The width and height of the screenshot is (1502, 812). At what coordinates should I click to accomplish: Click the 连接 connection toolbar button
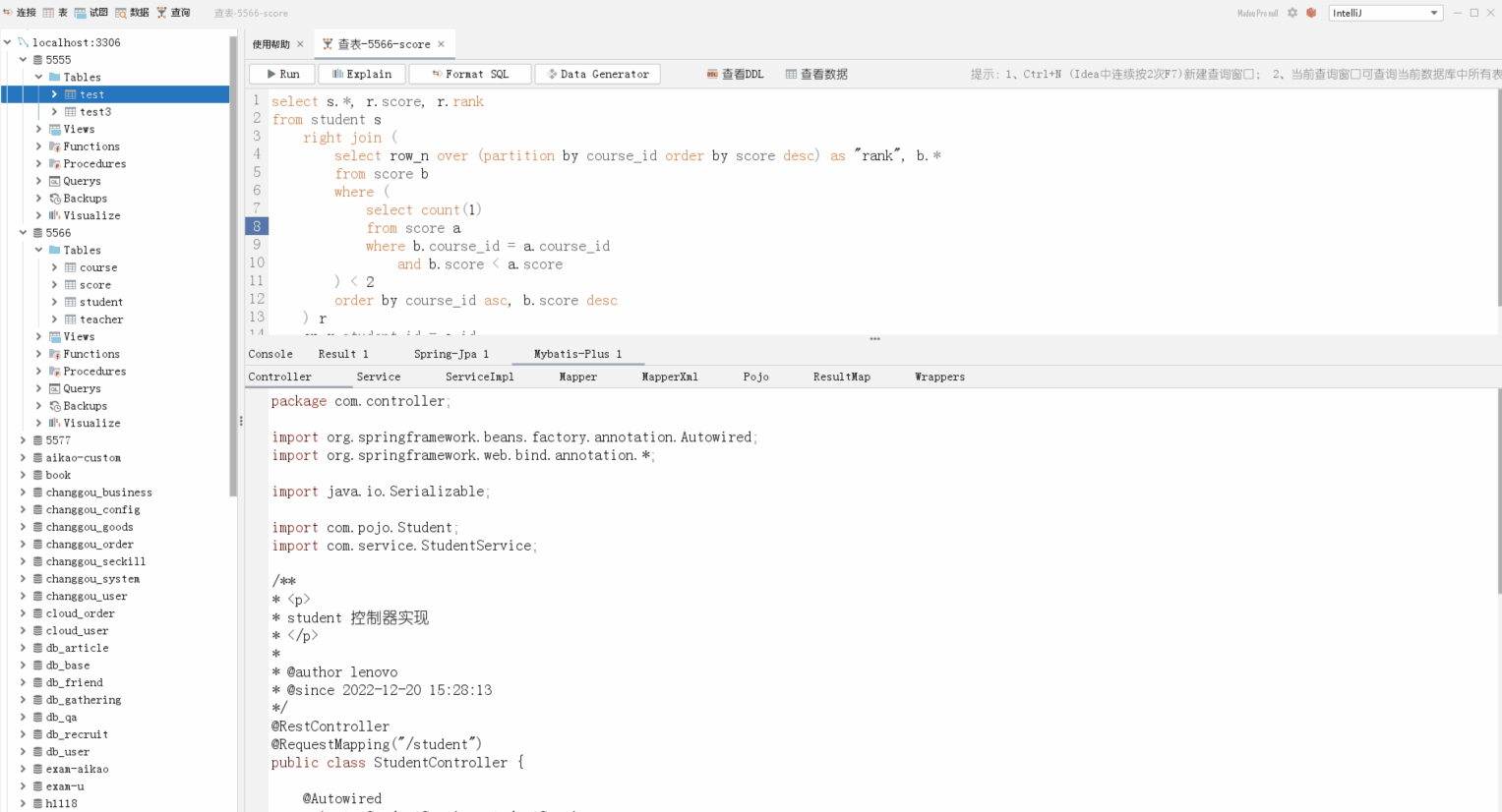[20, 13]
